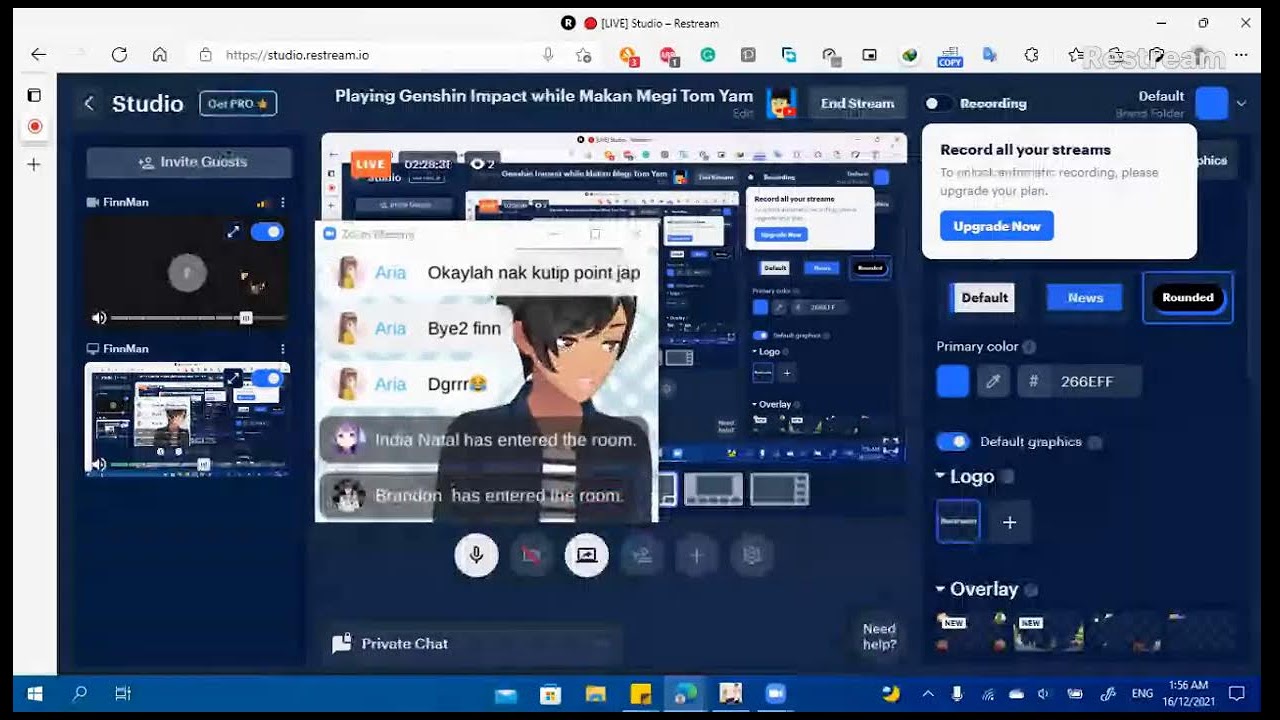Open the browser home page

coord(159,55)
